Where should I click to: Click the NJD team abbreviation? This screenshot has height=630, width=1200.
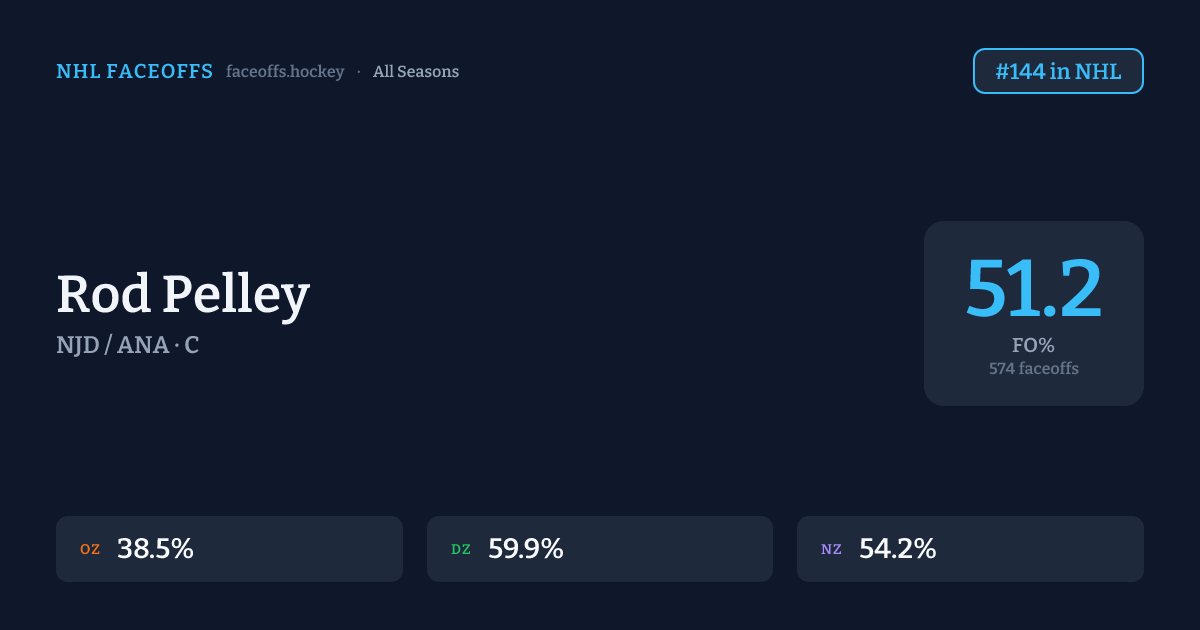76,346
